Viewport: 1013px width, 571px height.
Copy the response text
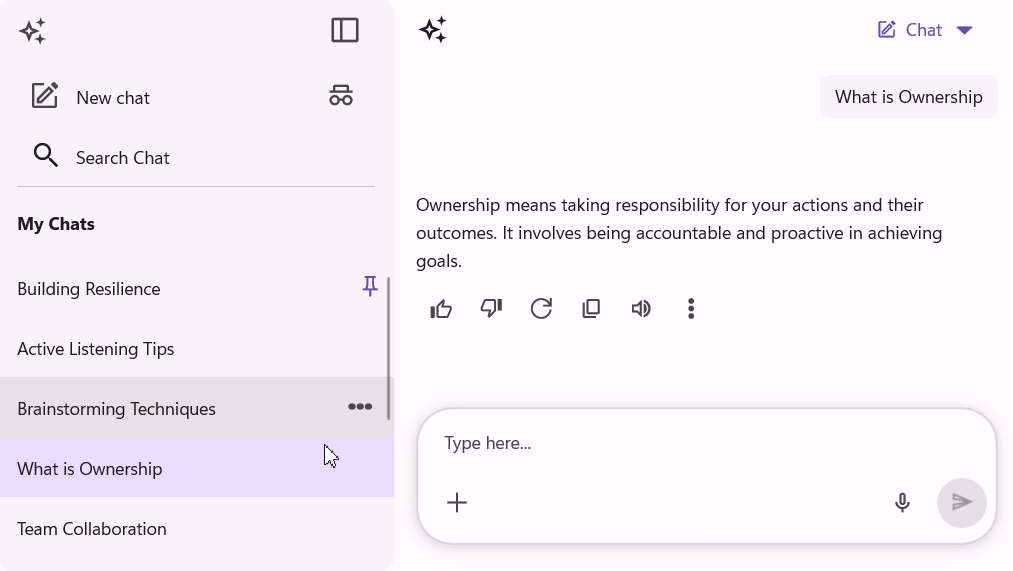[591, 309]
